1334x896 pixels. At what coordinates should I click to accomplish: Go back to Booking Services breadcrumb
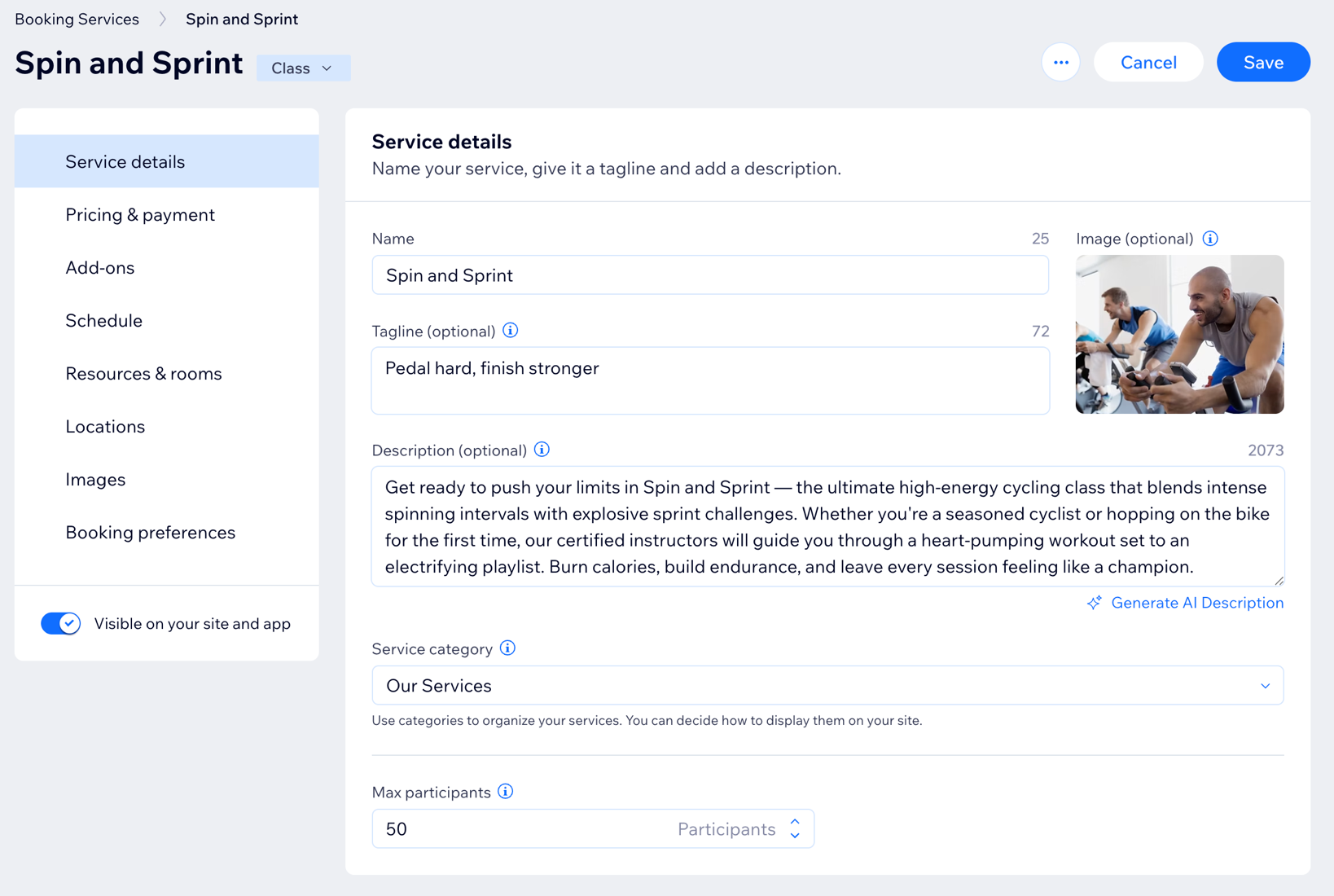pos(77,19)
